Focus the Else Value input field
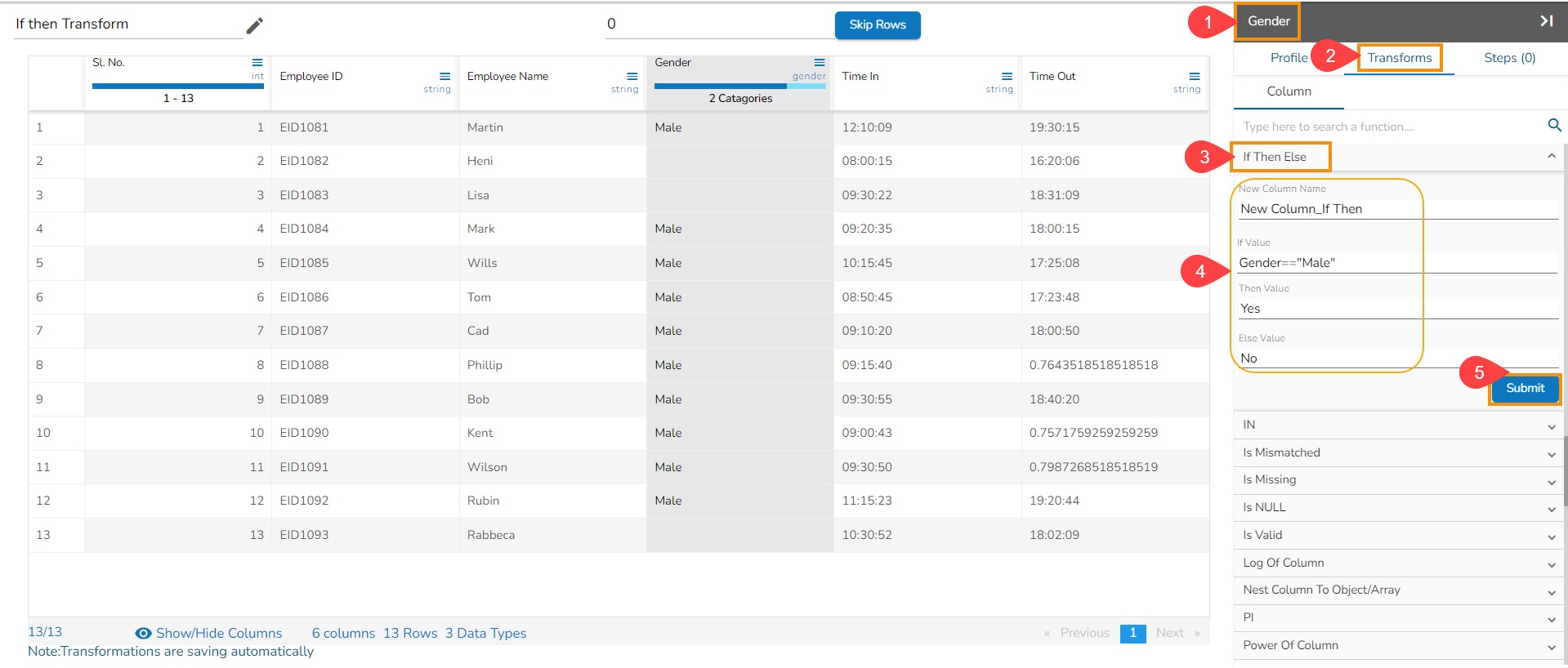 point(1389,358)
